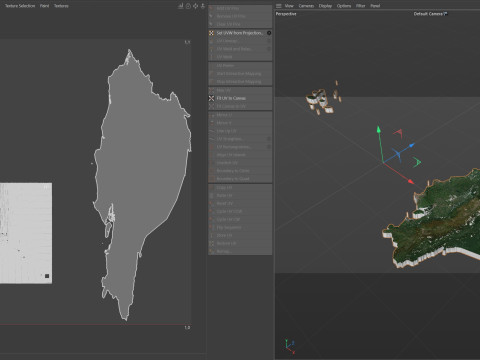480x360 pixels.
Task: Choose Stop Interactive Mapping
Action: pyautogui.click(x=240, y=82)
